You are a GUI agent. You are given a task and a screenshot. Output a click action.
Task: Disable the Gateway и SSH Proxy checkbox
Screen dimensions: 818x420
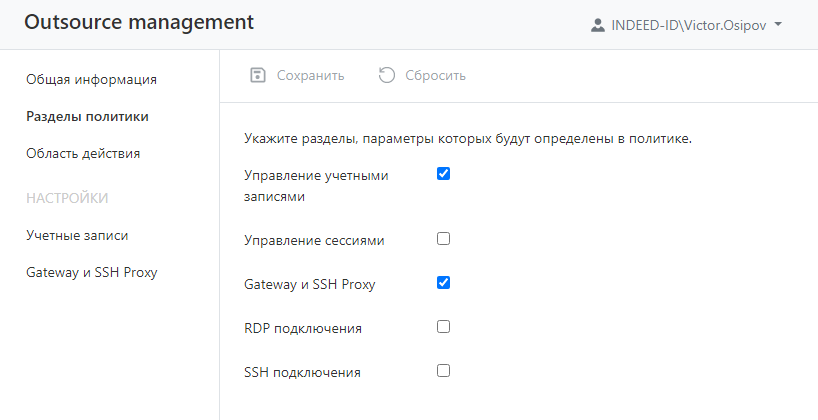click(444, 283)
